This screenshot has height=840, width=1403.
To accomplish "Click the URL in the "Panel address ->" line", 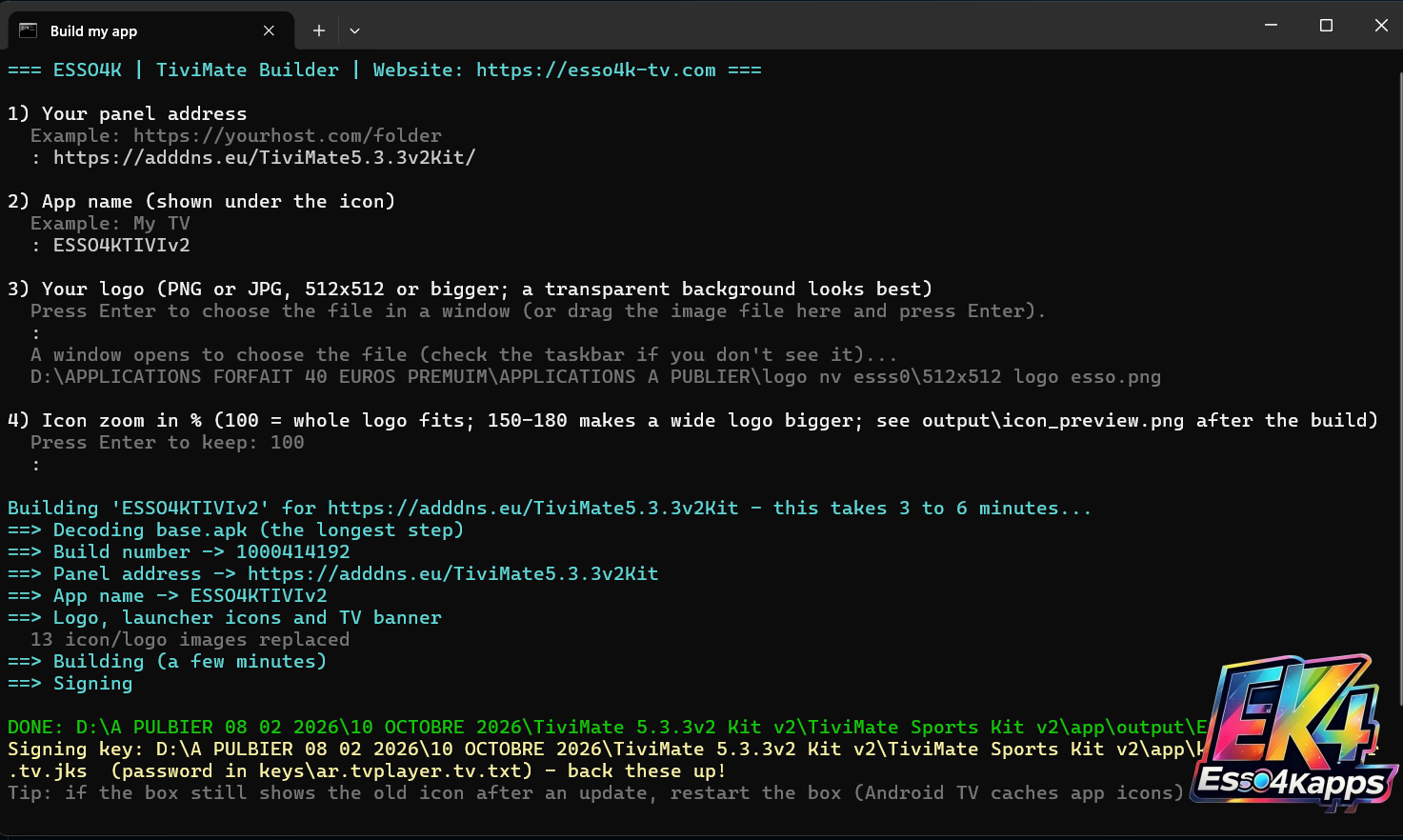I will pos(453,573).
